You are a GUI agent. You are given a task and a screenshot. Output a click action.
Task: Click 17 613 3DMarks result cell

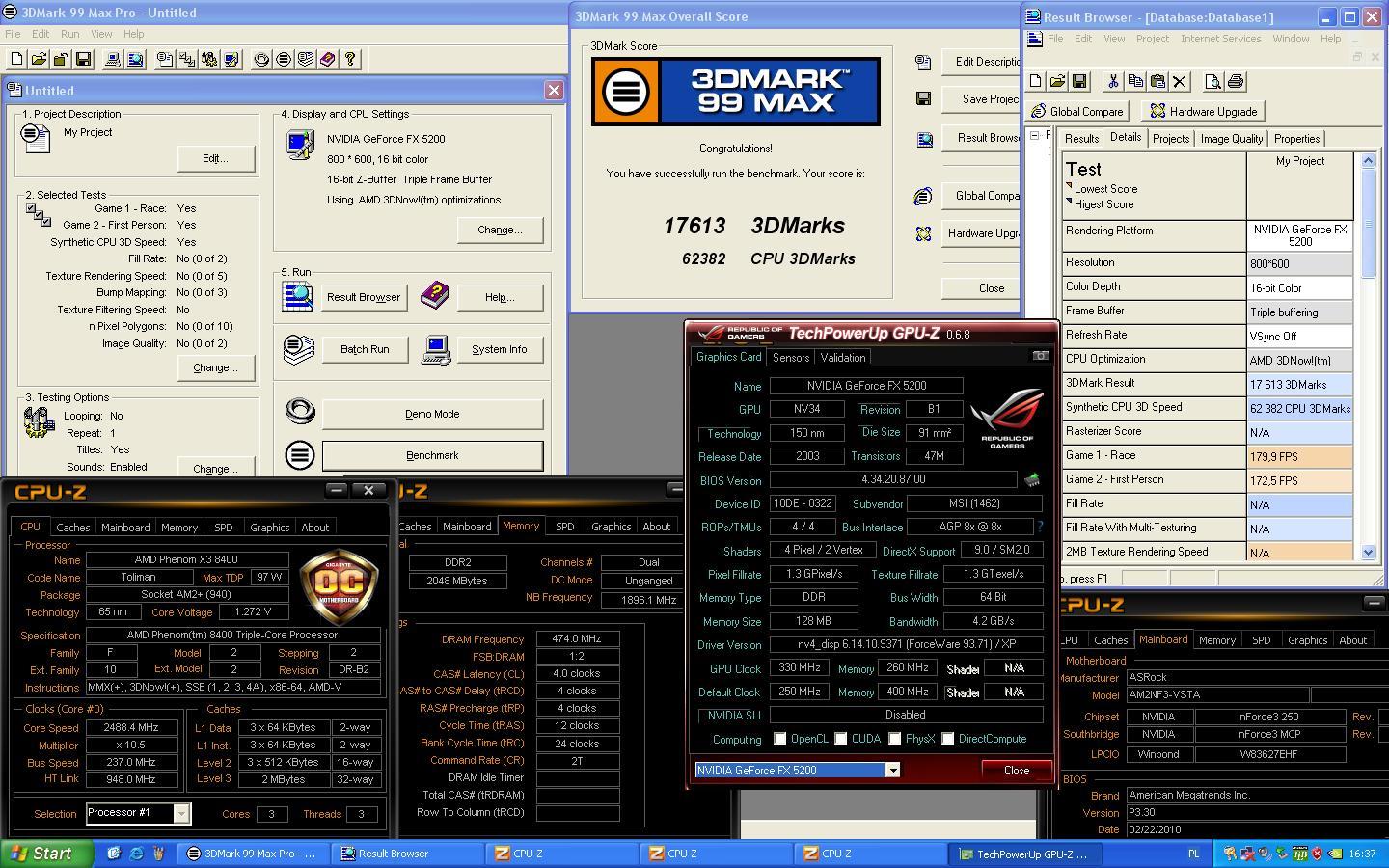1299,384
